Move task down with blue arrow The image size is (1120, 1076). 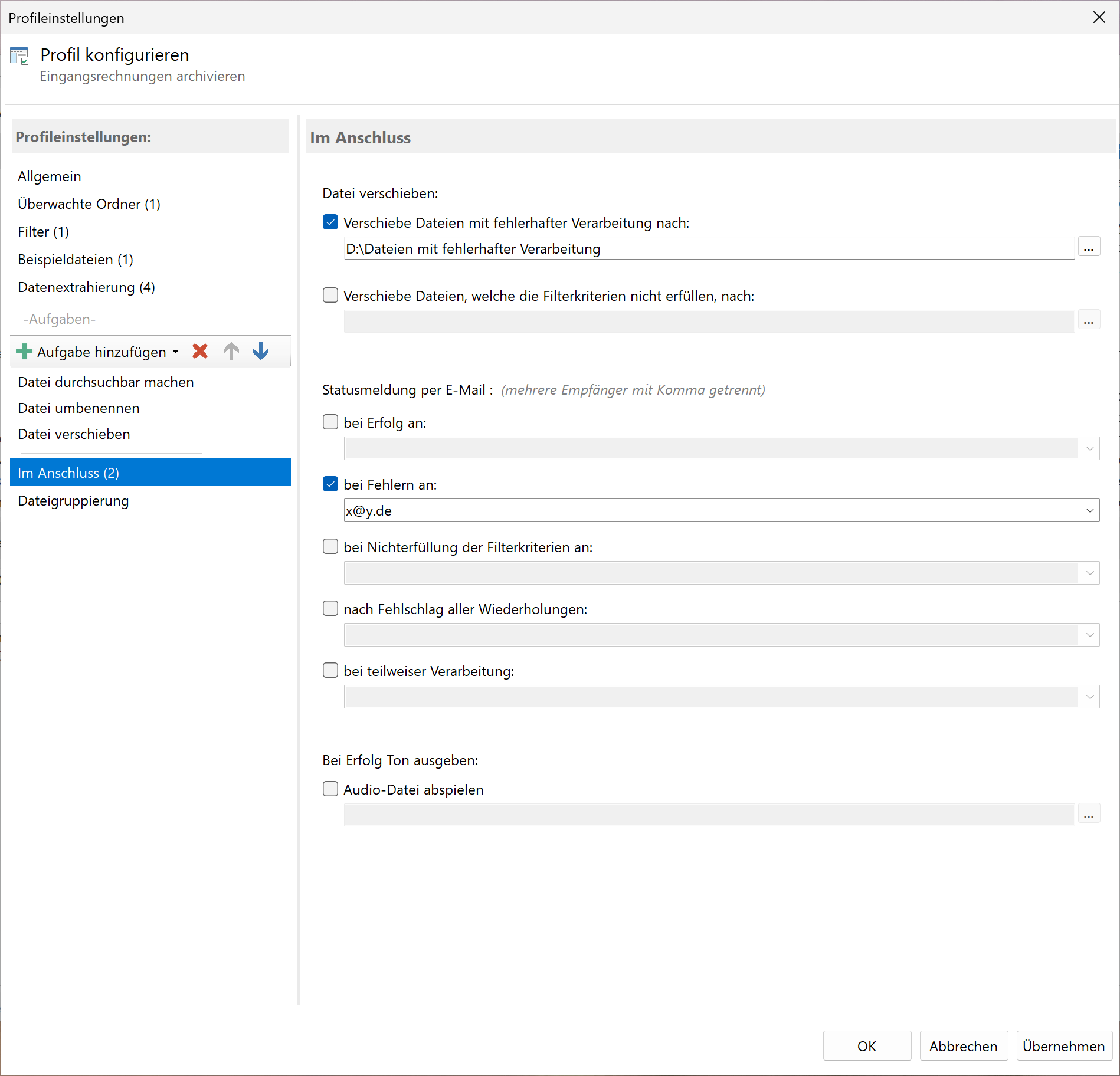tap(261, 352)
